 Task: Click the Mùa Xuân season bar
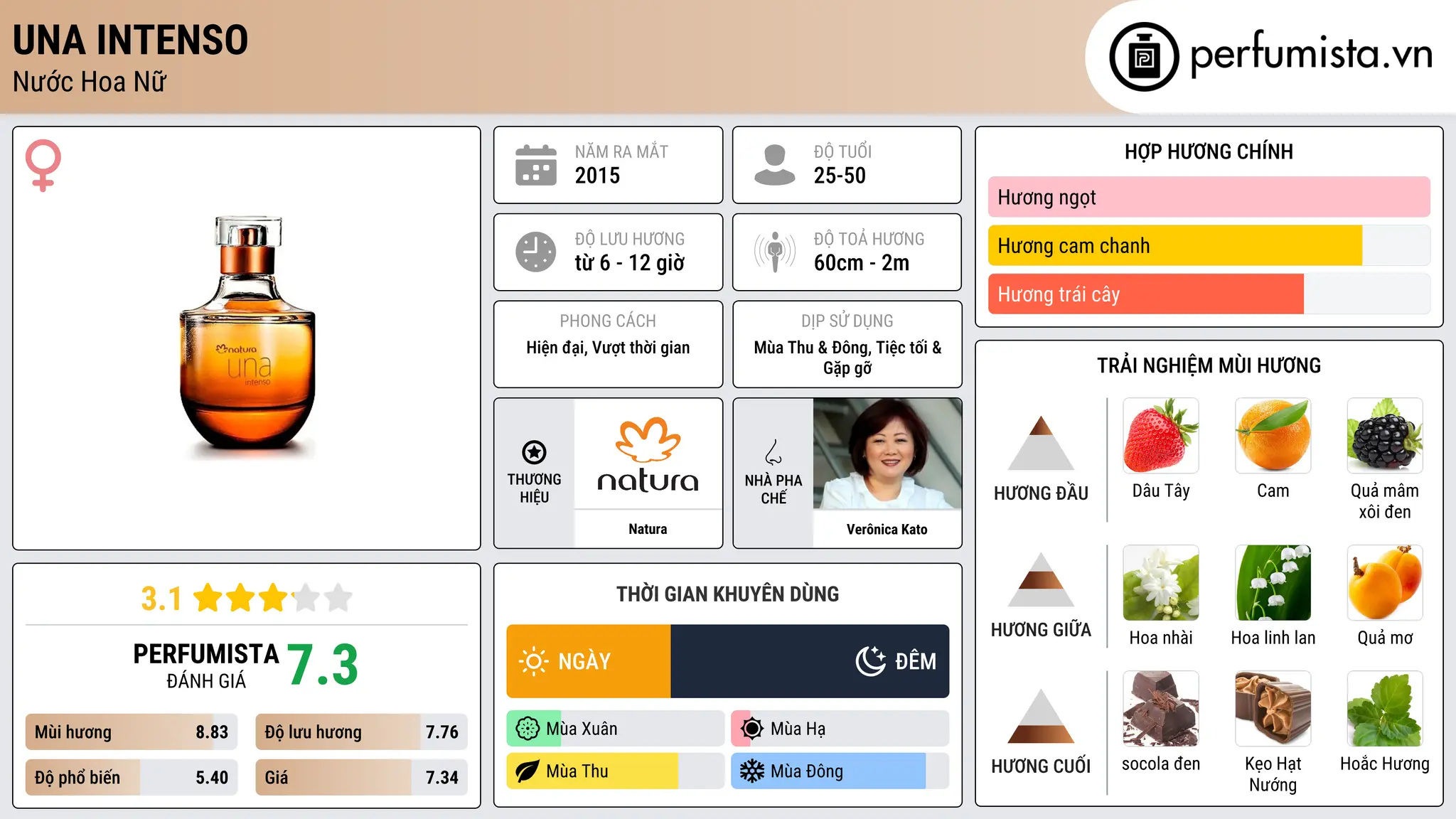(615, 729)
